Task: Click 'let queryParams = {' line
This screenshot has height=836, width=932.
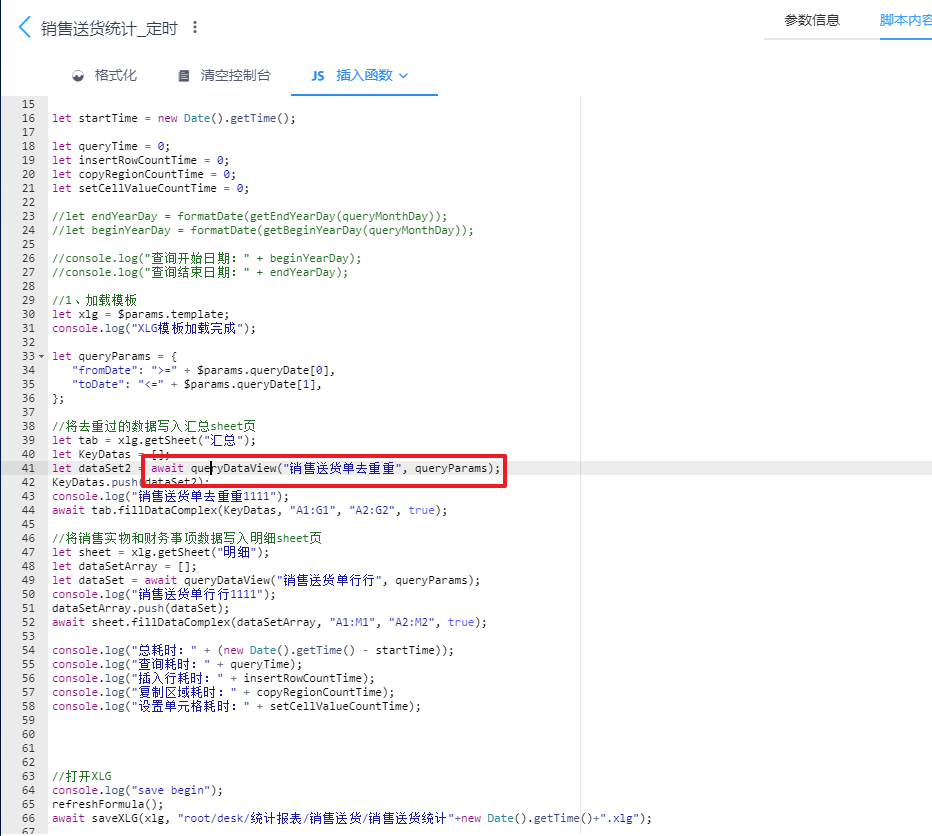Action: (x=114, y=356)
